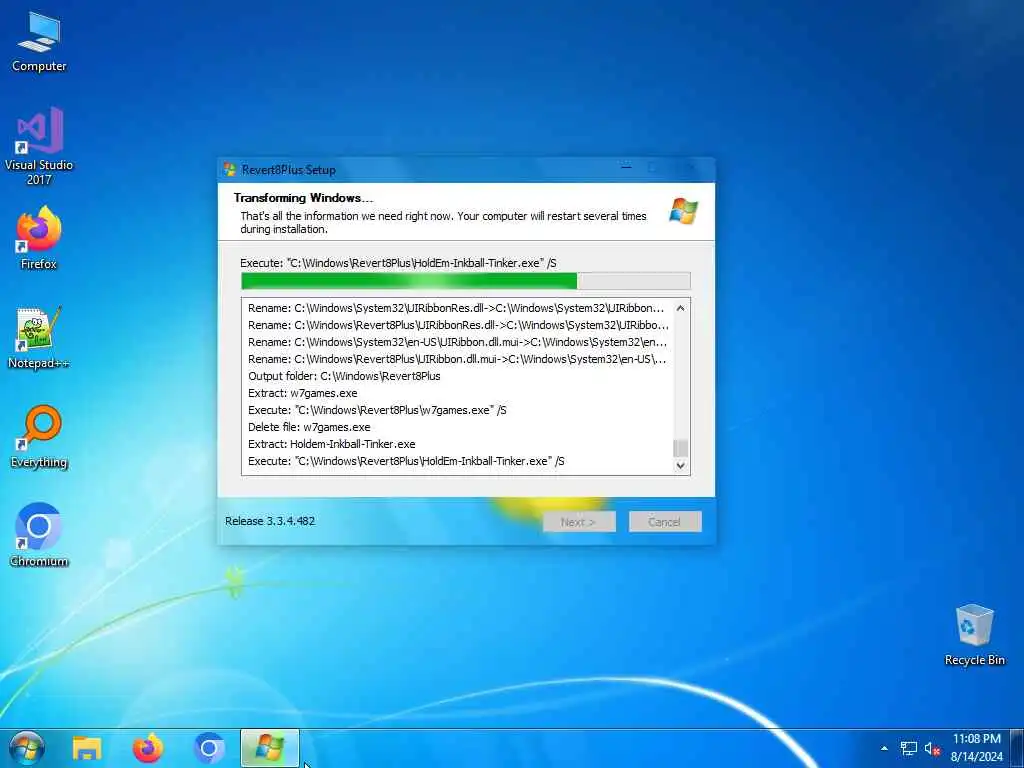1024x768 pixels.
Task: Click 'Transforming Windows...' heading
Action: (304, 198)
